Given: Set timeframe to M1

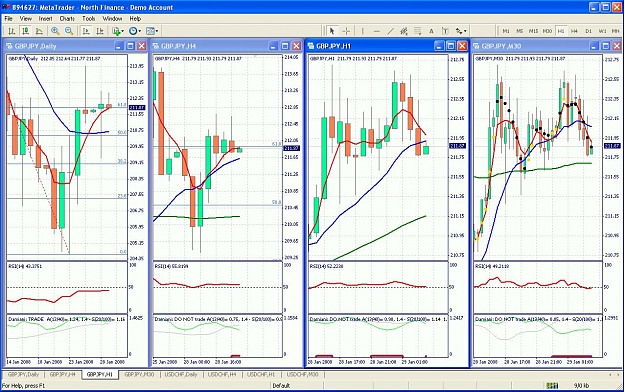Looking at the screenshot, I should [x=506, y=31].
